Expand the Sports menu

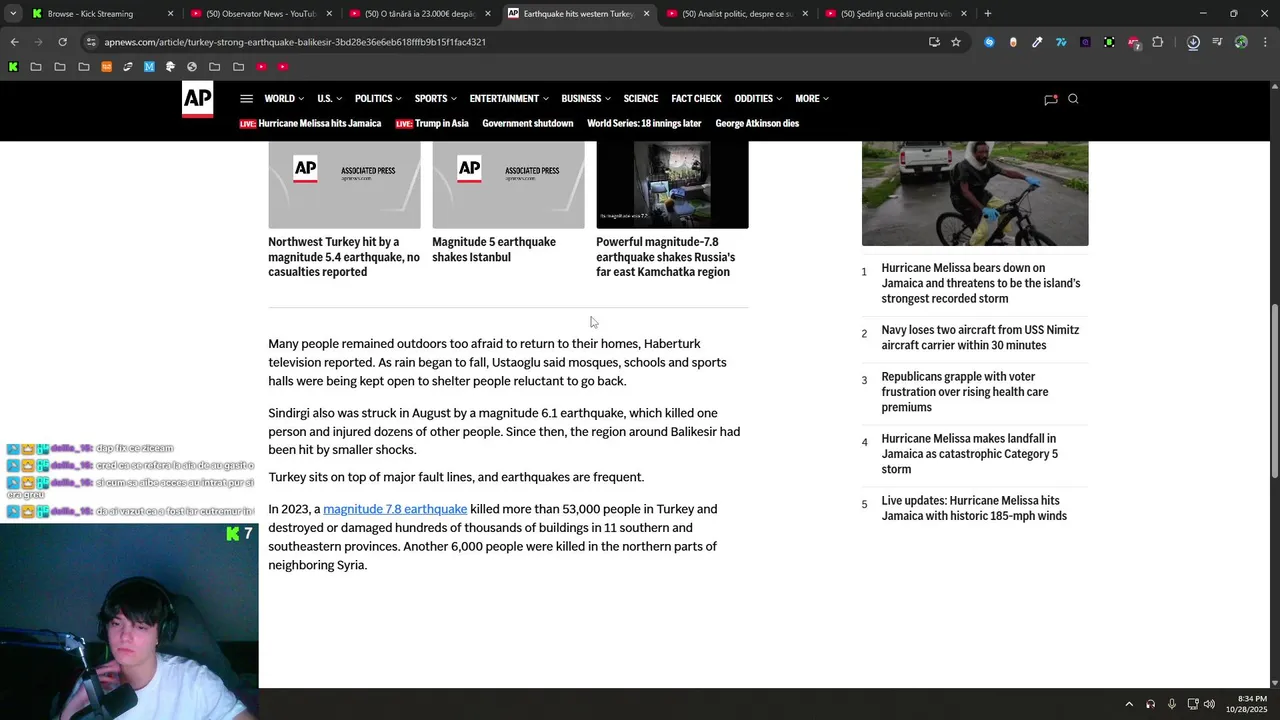[x=435, y=99]
